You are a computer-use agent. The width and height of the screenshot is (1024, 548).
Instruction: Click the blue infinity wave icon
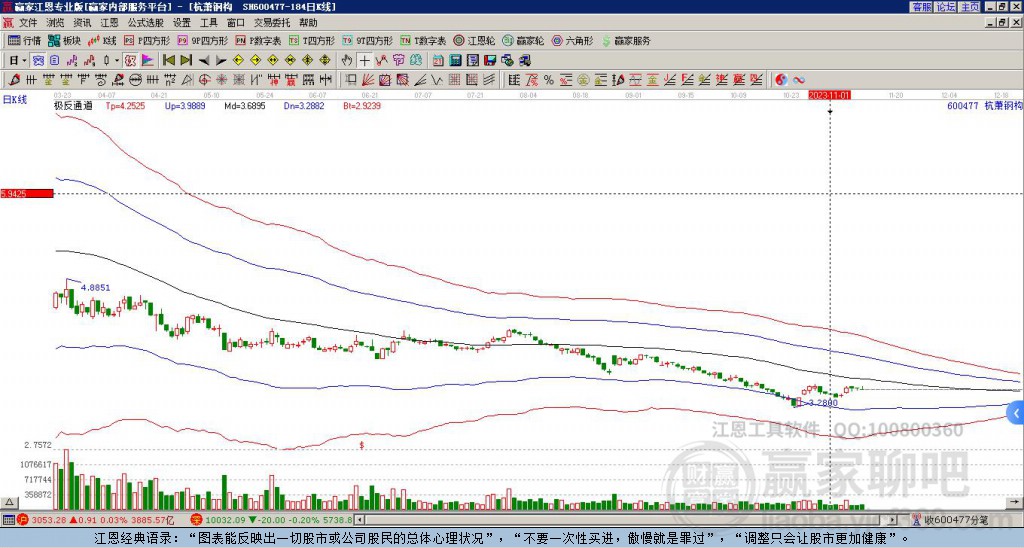click(x=799, y=80)
